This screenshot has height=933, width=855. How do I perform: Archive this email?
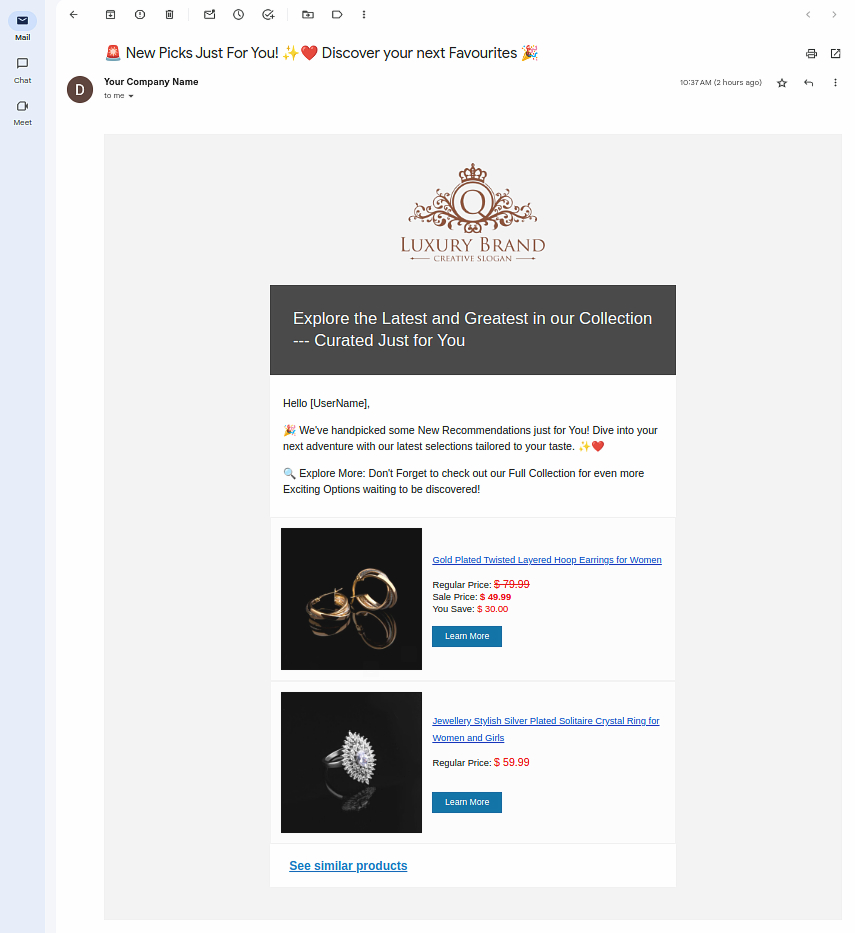[111, 14]
